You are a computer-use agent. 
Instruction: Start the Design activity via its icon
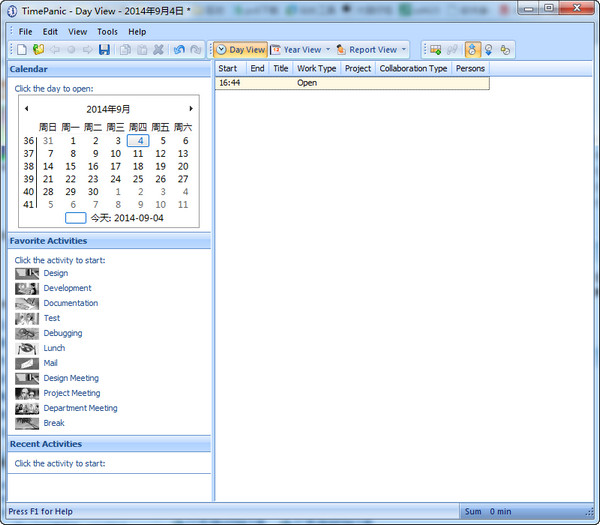pos(27,273)
